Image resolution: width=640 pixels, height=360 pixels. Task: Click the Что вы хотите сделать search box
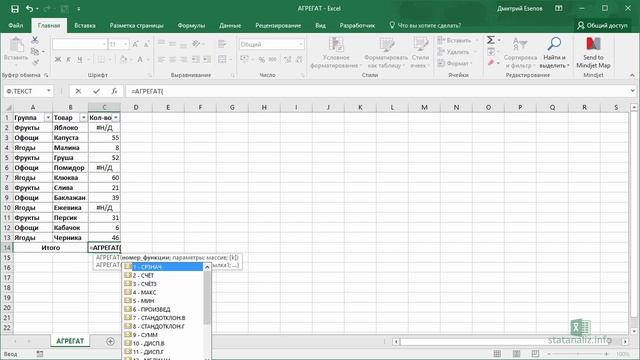[425, 25]
